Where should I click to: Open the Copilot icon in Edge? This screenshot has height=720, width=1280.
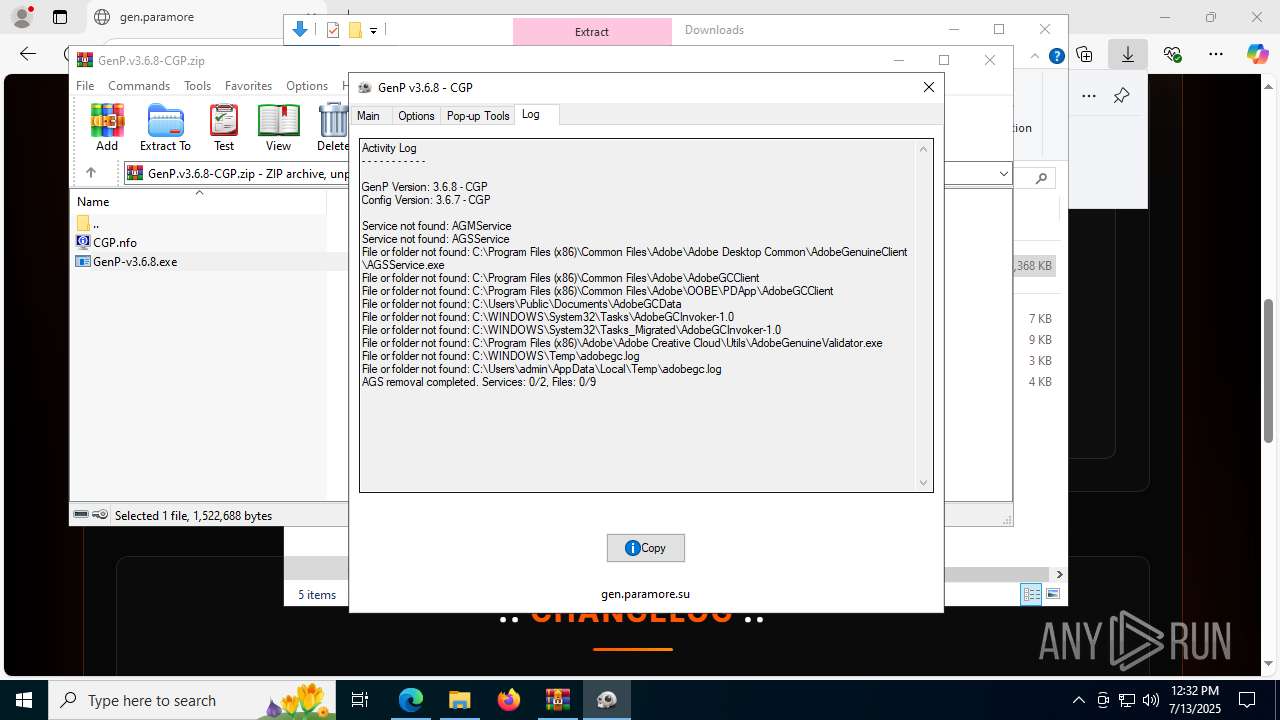tap(1257, 55)
